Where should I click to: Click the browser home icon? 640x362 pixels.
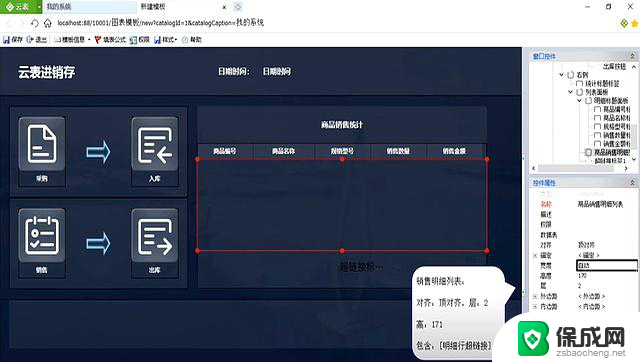pos(48,23)
